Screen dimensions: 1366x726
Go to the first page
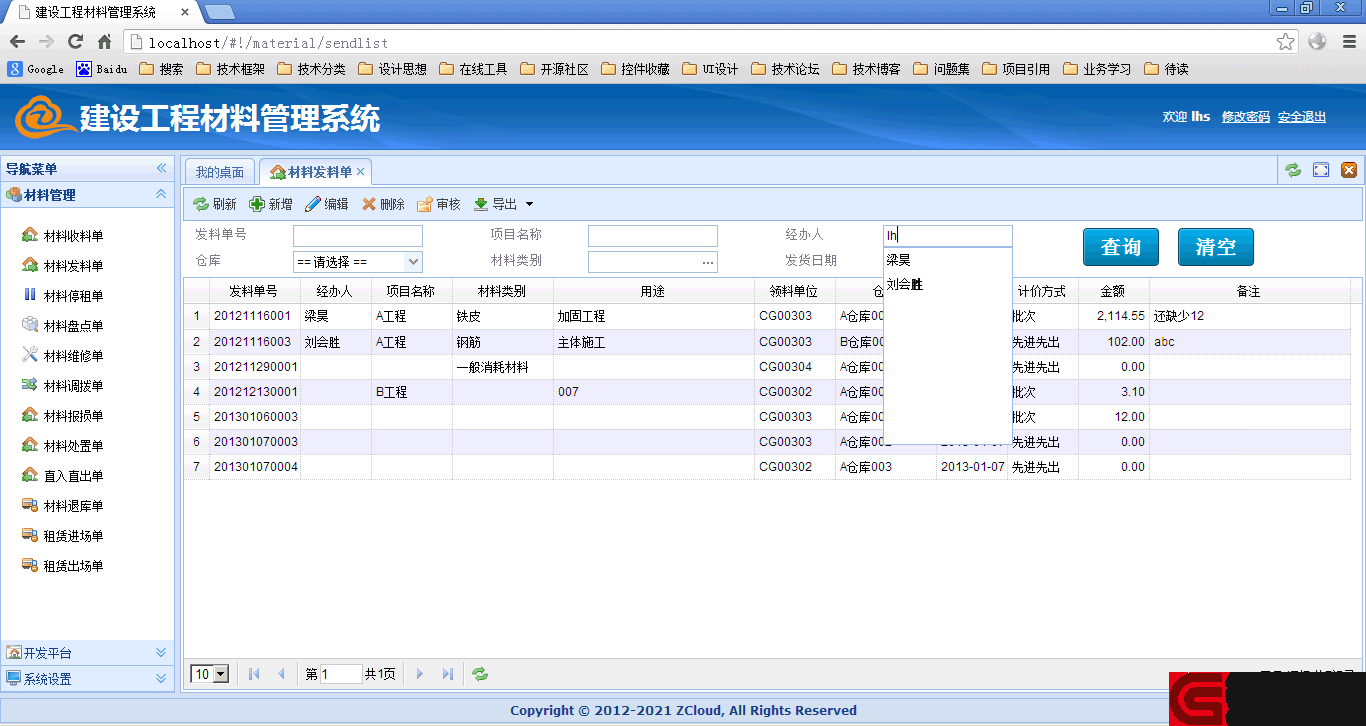point(254,674)
